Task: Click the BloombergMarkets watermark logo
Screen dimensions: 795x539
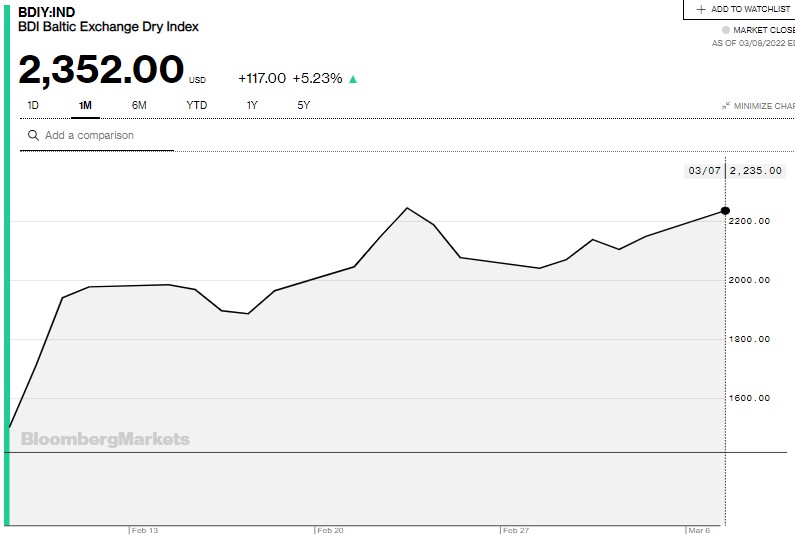Action: pos(105,439)
